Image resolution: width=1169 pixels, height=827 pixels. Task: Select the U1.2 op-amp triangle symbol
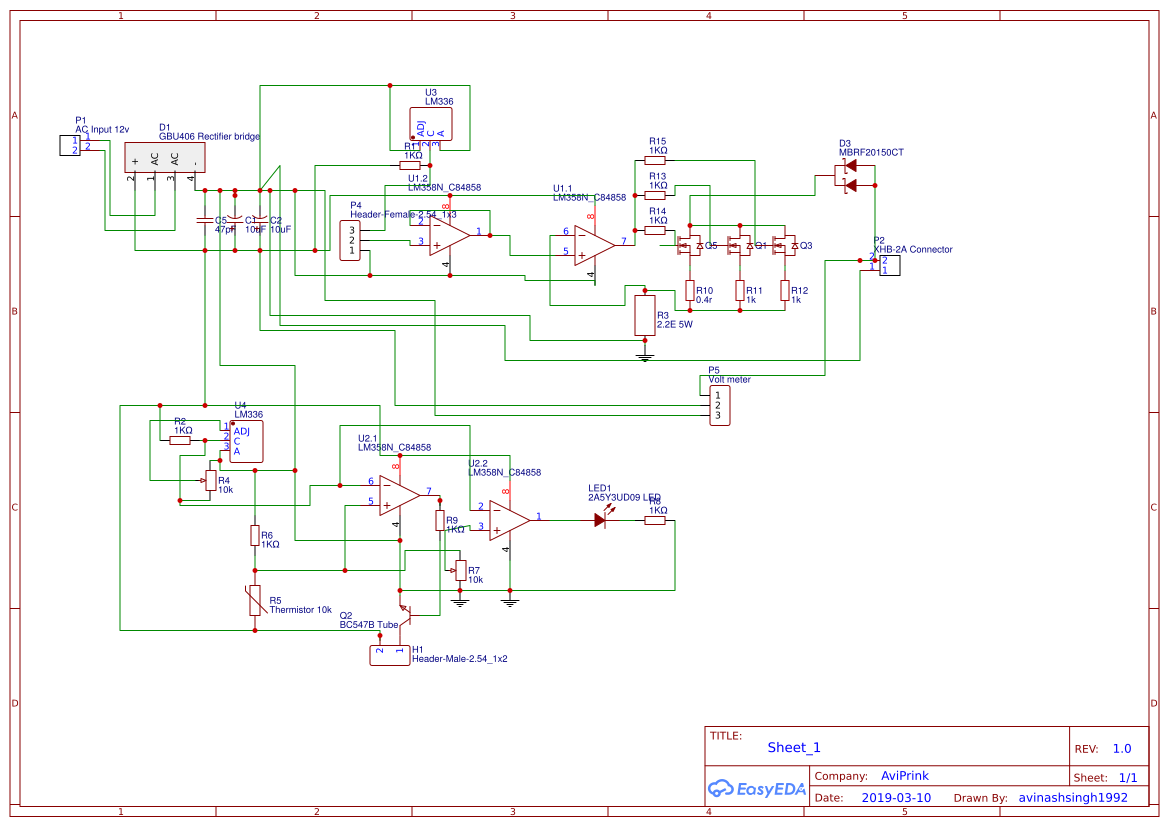[450, 236]
